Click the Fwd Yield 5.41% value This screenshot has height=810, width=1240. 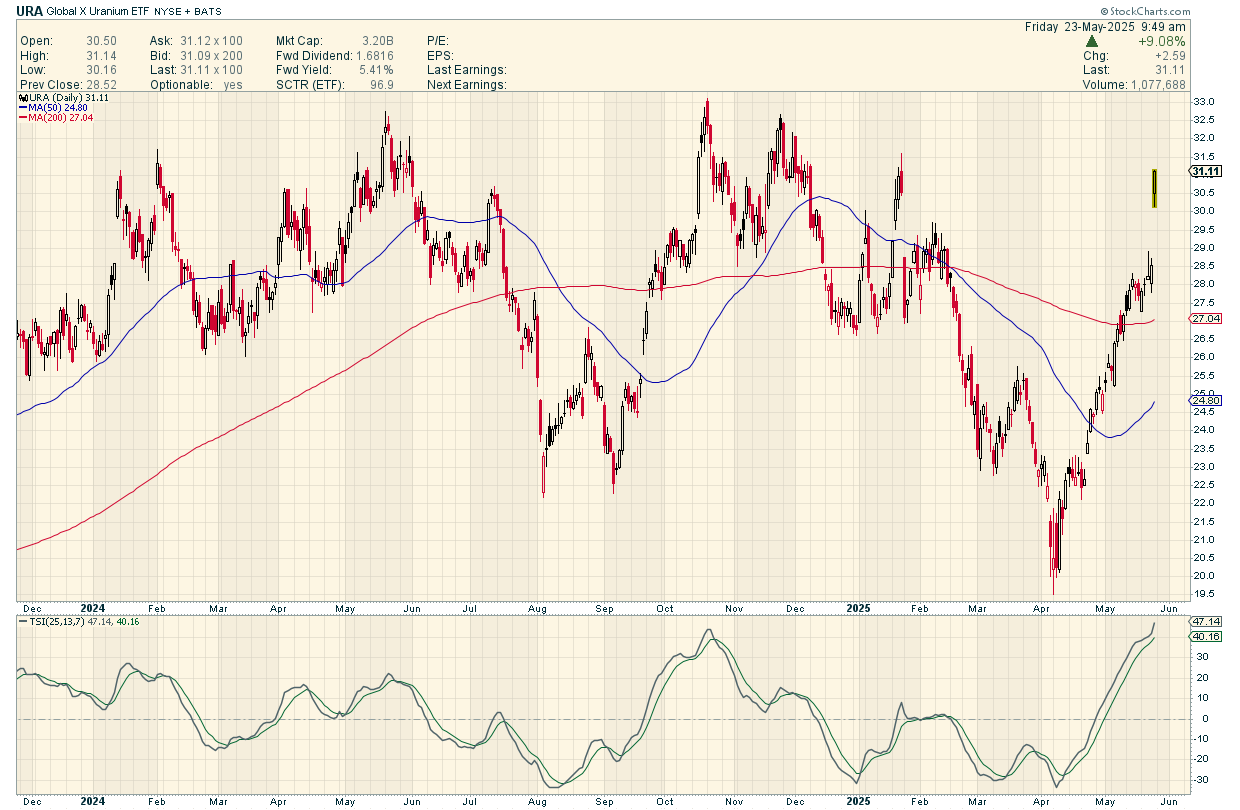376,70
